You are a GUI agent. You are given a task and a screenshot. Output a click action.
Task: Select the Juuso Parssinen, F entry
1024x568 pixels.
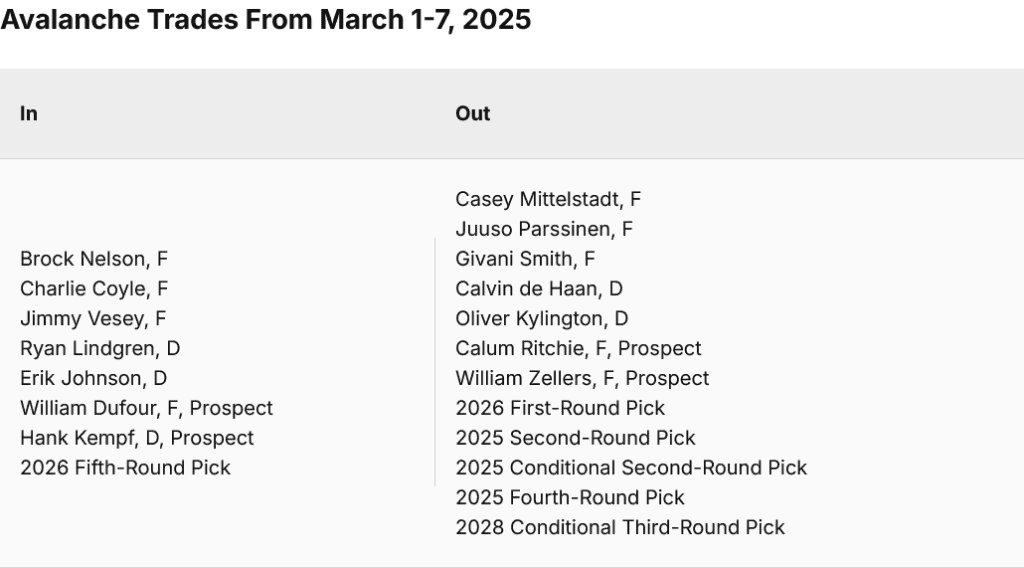click(544, 229)
